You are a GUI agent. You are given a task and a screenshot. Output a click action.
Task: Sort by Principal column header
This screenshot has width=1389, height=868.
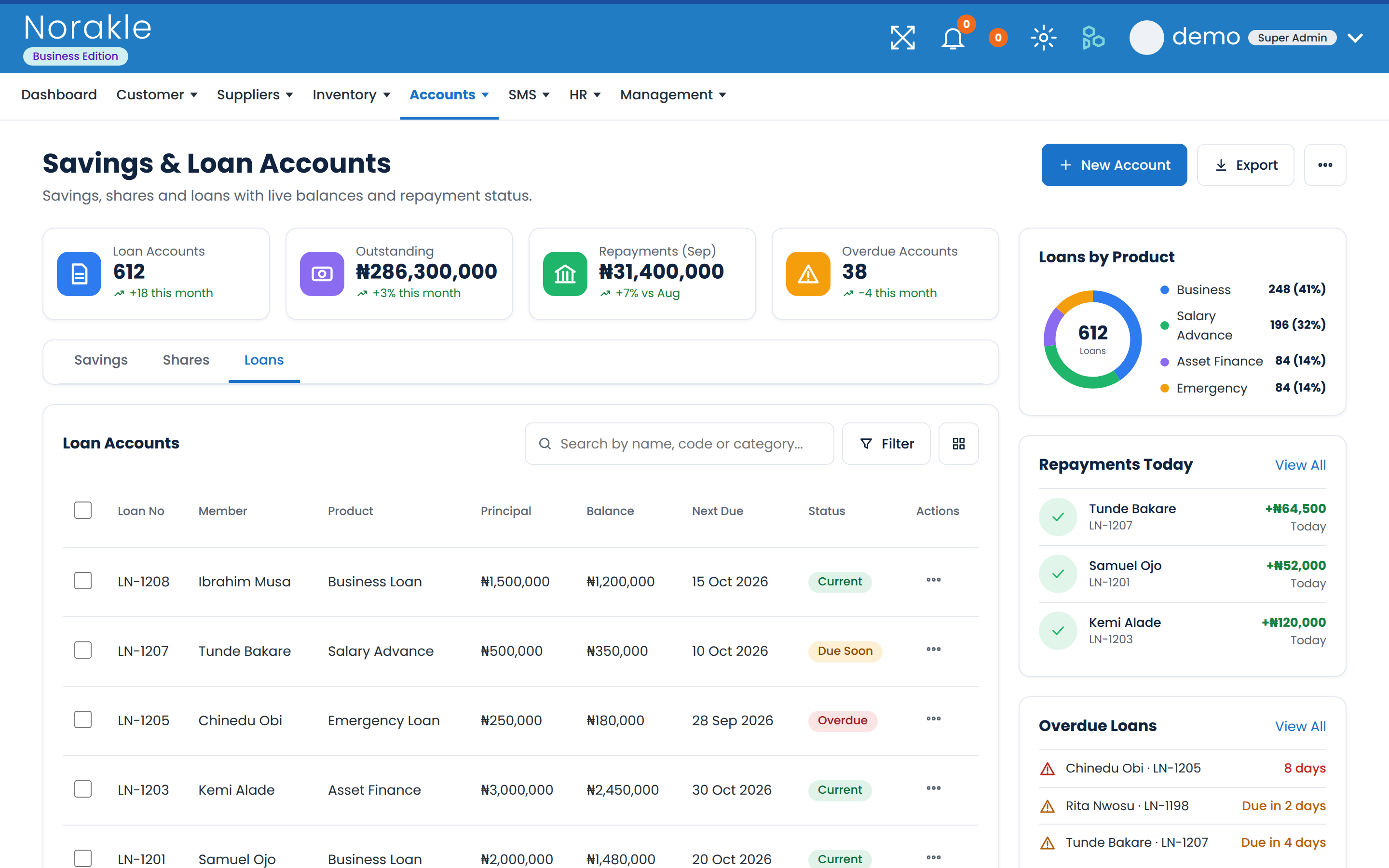tap(505, 511)
